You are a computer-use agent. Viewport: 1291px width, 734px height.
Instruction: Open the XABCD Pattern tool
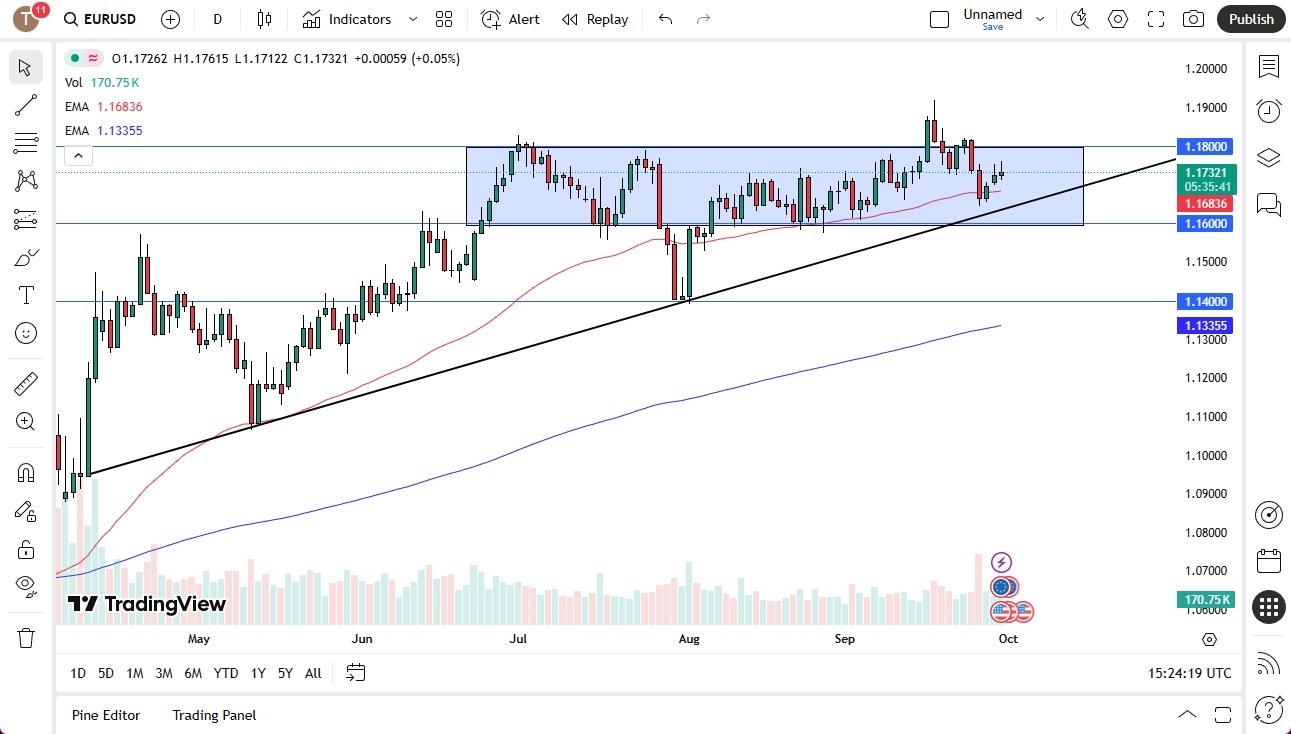pyautogui.click(x=25, y=180)
